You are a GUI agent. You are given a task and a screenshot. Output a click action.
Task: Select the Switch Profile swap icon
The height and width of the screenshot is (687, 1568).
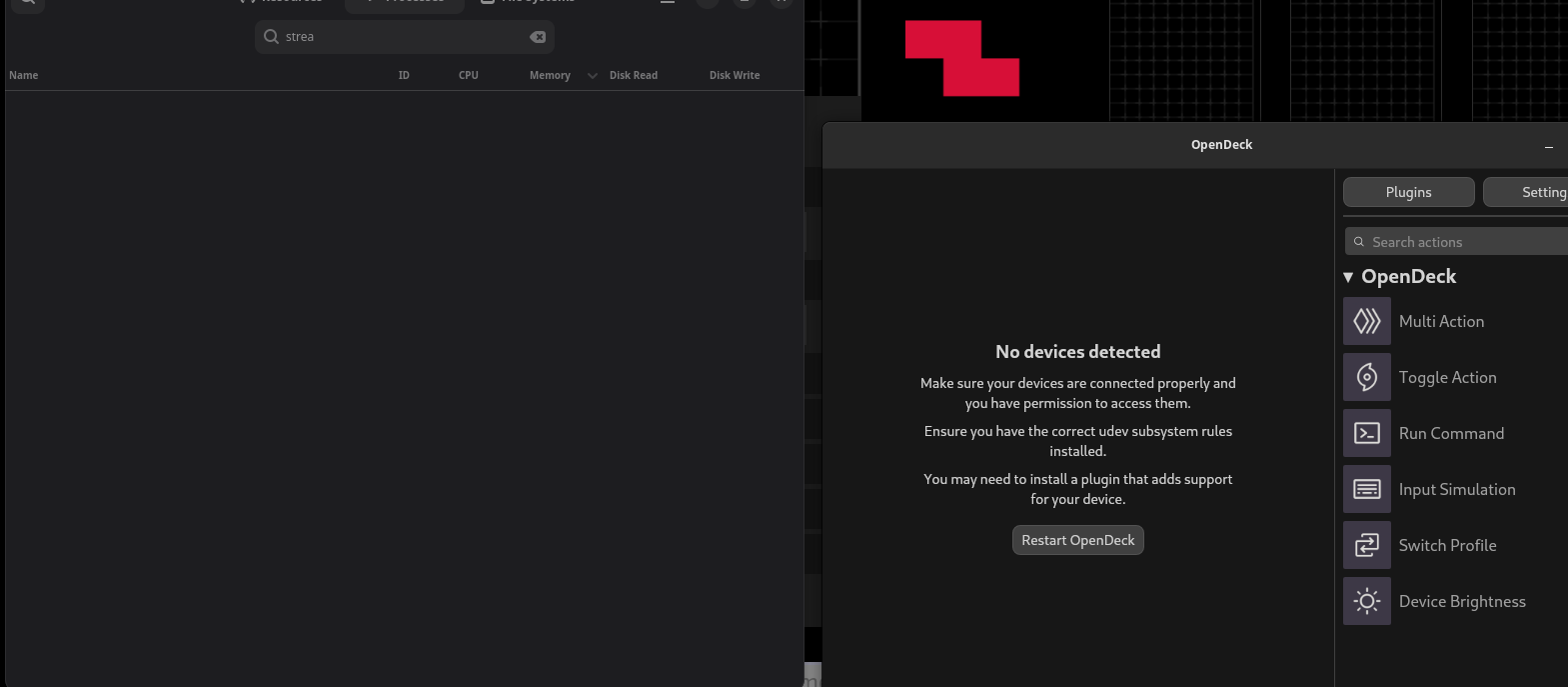pos(1366,545)
